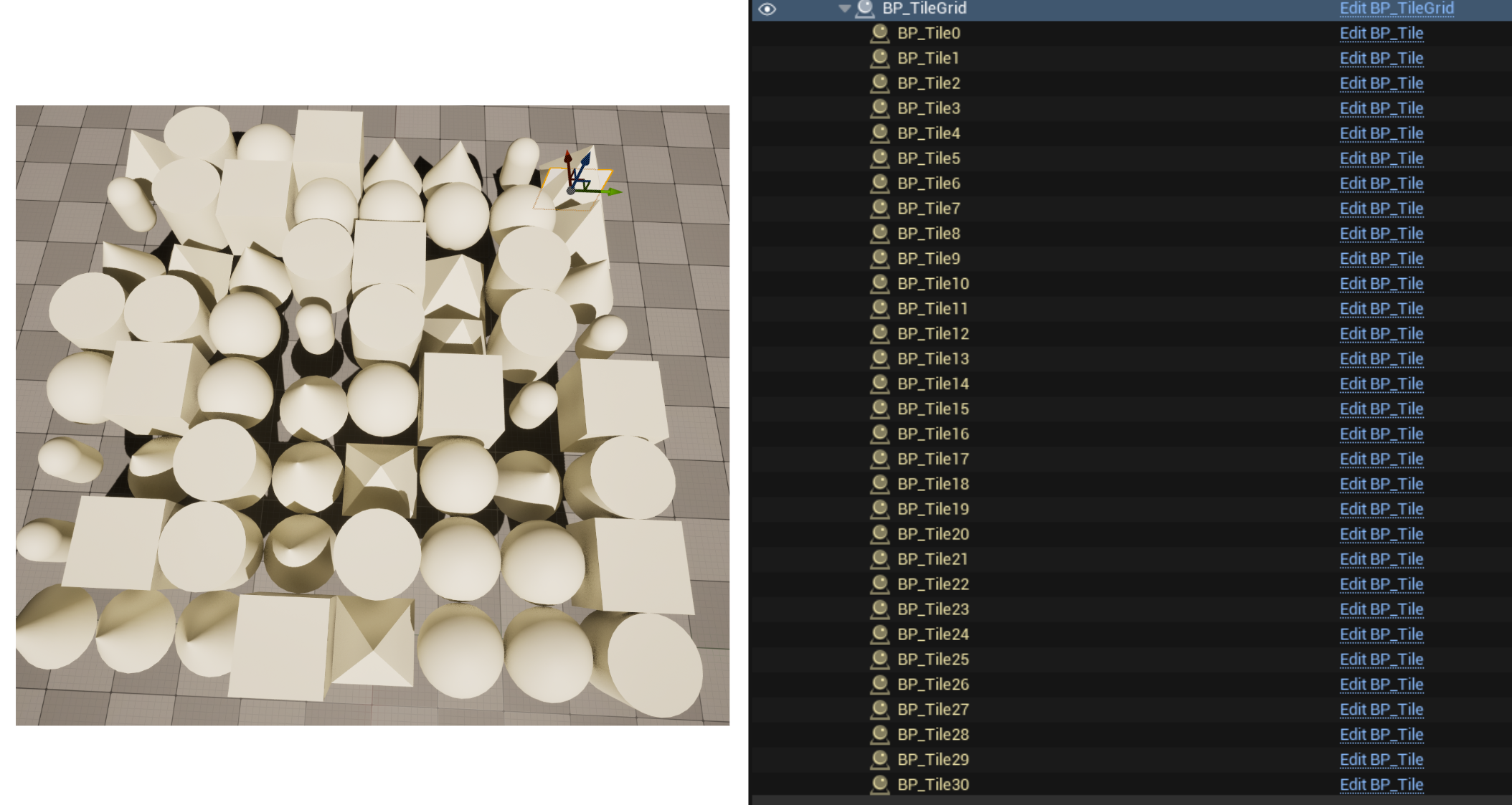Click the actor icon beside BP_Tile17
This screenshot has width=1512, height=805.
click(879, 459)
